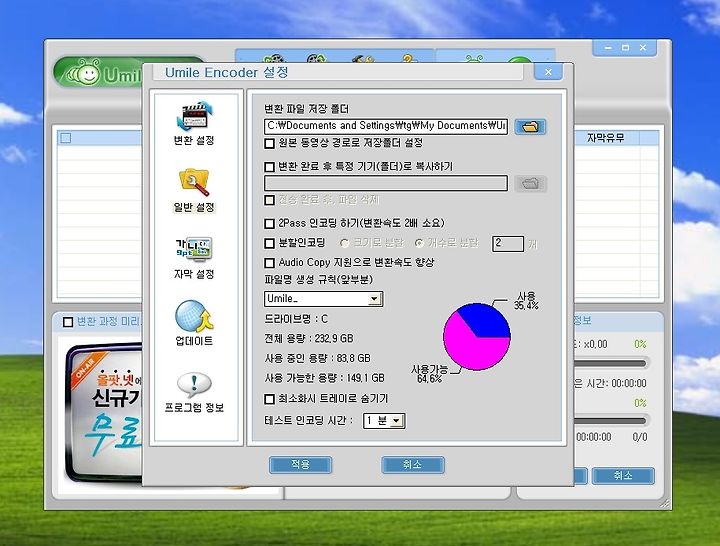Image resolution: width=720 pixels, height=546 pixels.
Task: Click the 사용 35.4% pie label
Action: point(526,301)
